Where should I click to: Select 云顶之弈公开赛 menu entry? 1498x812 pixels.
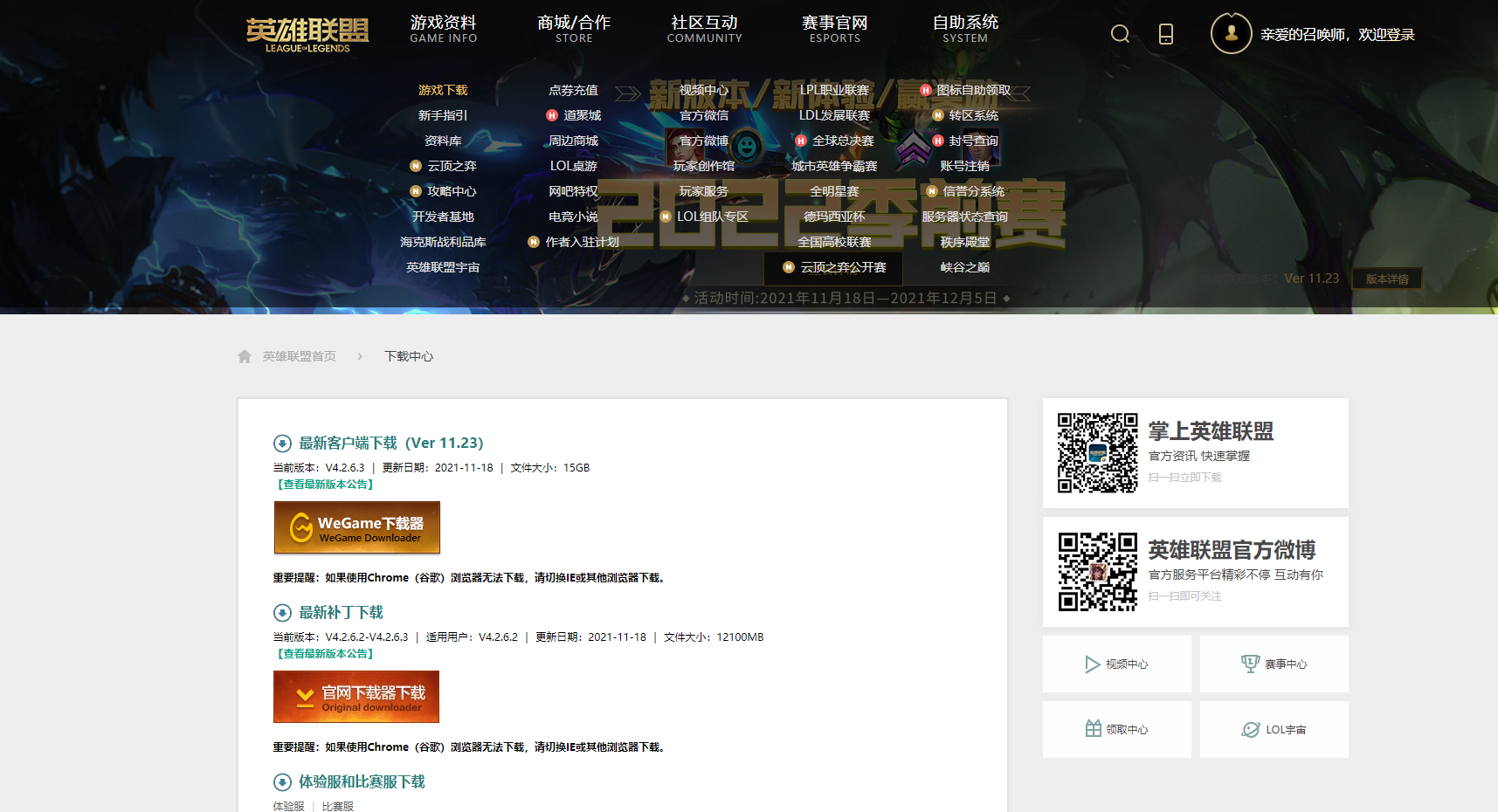[834, 267]
